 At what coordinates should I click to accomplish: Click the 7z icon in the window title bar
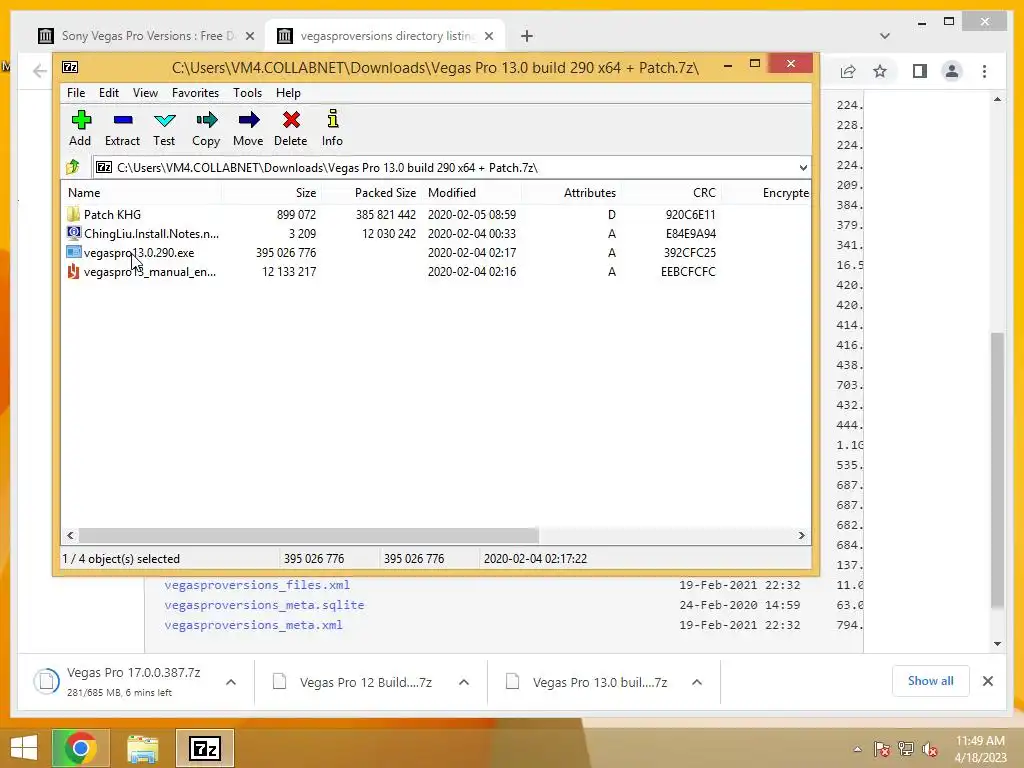(x=70, y=67)
